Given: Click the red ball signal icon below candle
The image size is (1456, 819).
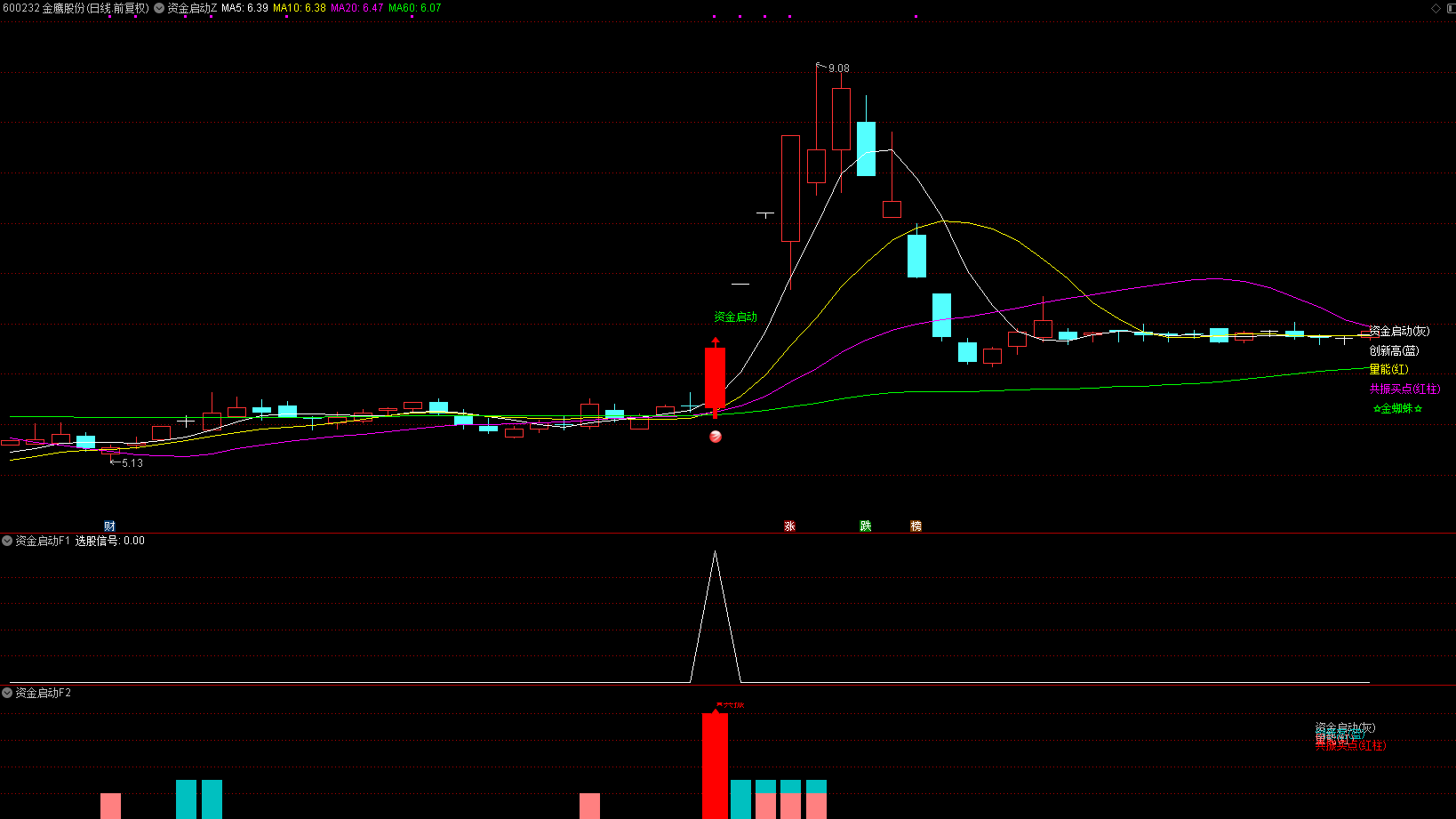Looking at the screenshot, I should tap(716, 437).
